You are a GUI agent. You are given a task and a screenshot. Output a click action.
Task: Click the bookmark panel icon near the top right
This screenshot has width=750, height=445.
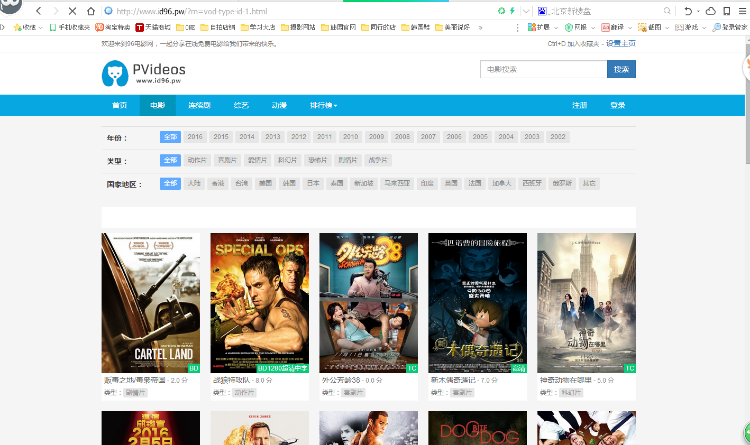pyautogui.click(x=727, y=11)
